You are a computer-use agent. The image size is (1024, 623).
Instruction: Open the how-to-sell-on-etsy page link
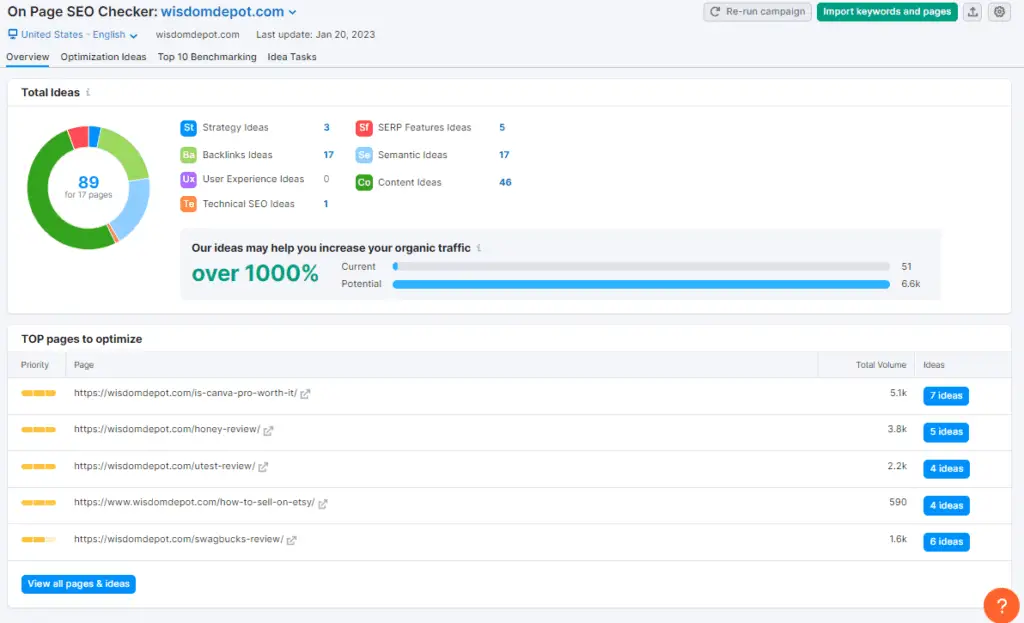tap(195, 502)
